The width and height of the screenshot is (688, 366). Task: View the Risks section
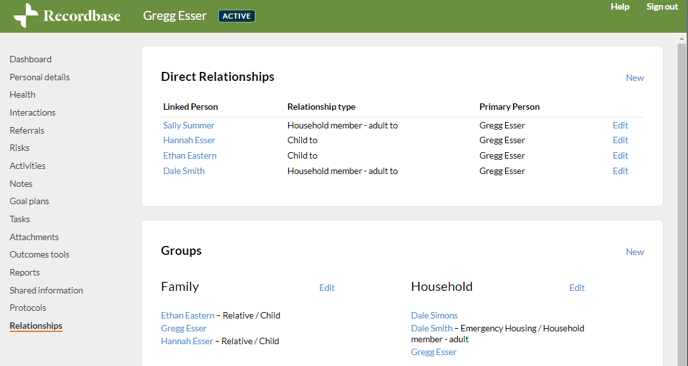point(19,148)
